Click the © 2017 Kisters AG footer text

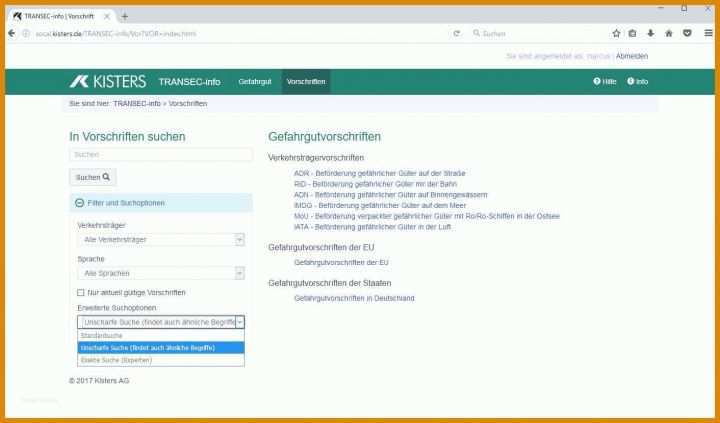(99, 381)
